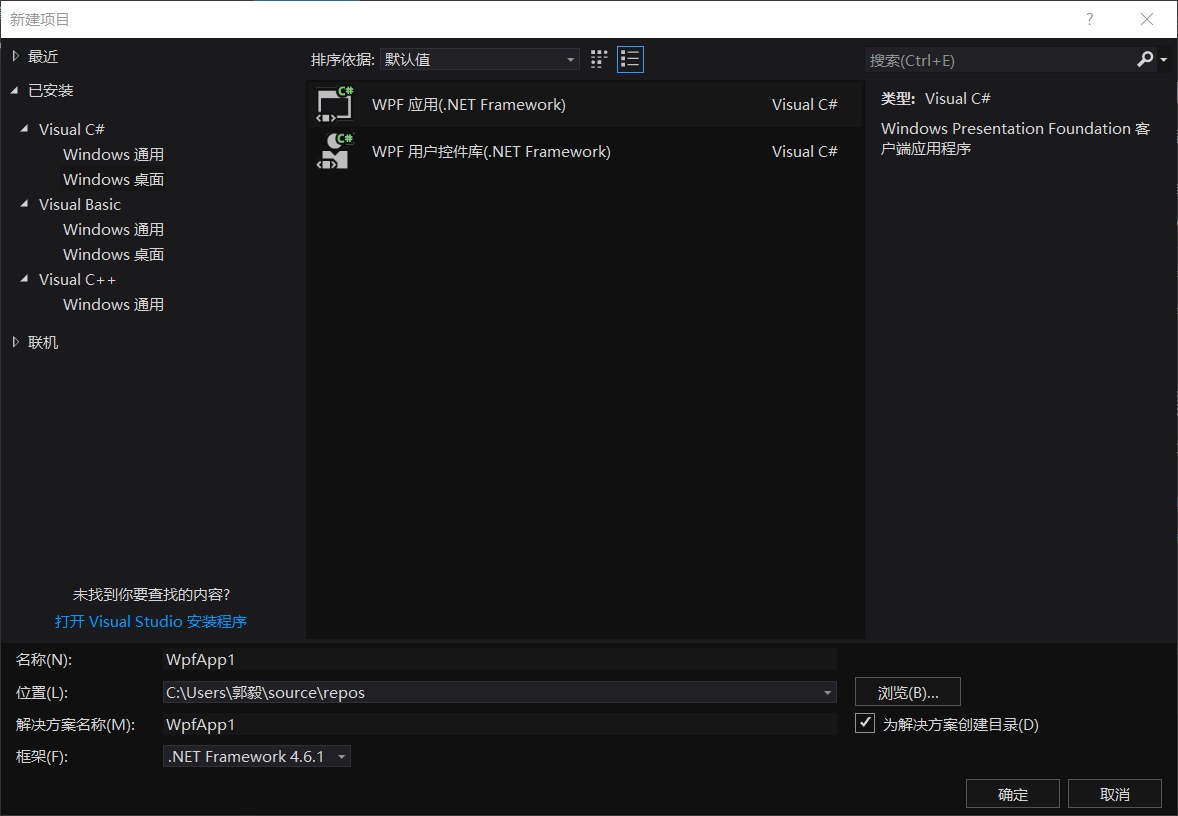Image resolution: width=1178 pixels, height=816 pixels.
Task: Click Visual C# label in WPF 用户控件库 row
Action: pos(804,151)
